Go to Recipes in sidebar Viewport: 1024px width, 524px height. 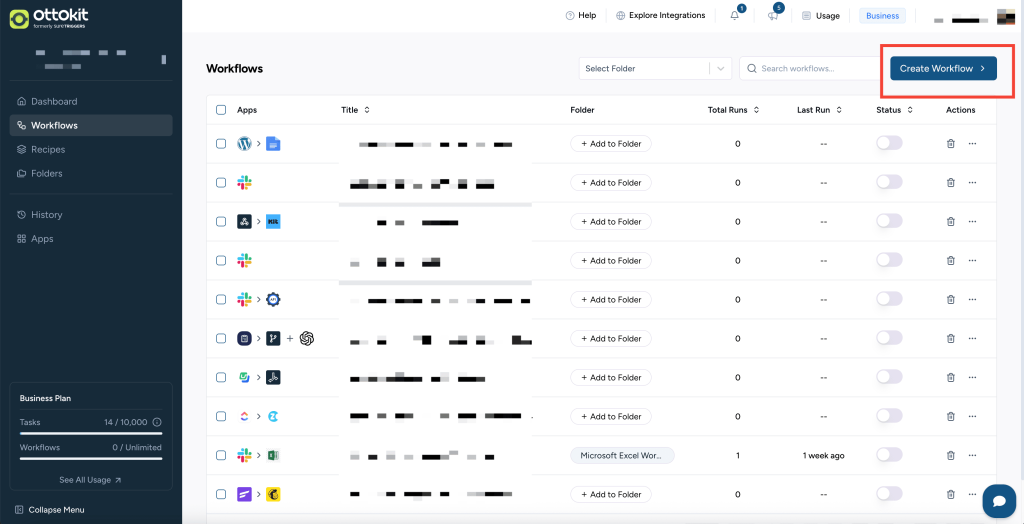click(48, 150)
